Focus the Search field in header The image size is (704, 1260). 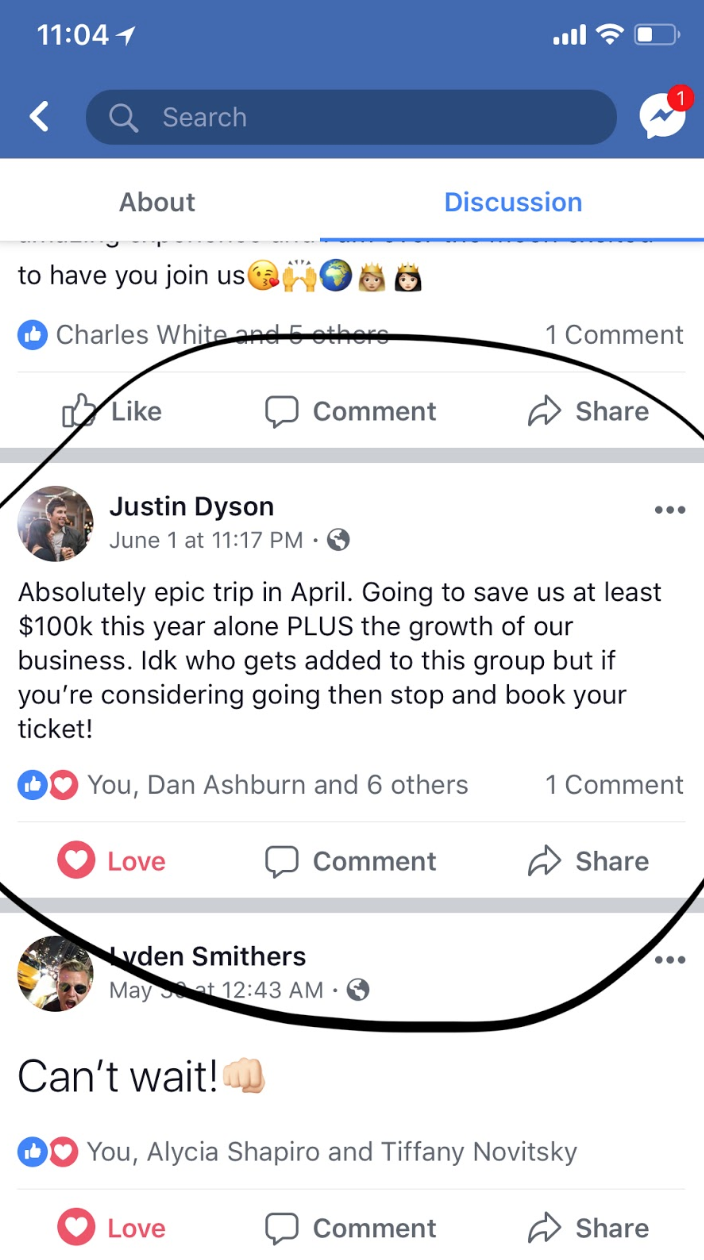click(351, 118)
